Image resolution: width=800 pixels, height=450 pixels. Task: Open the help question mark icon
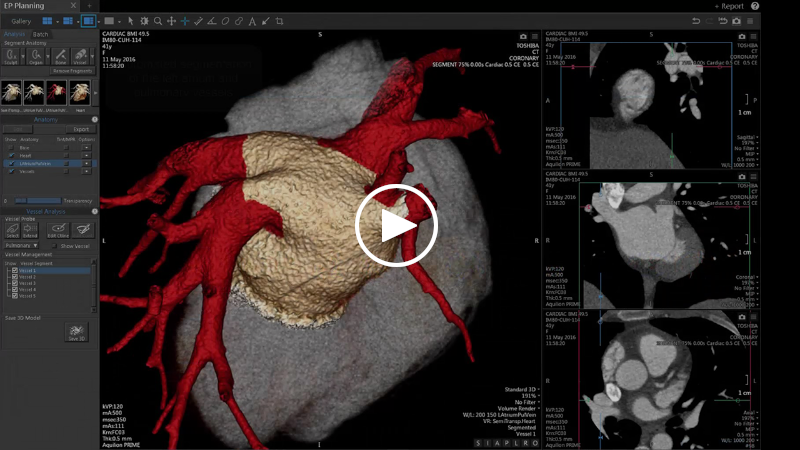coord(755,6)
